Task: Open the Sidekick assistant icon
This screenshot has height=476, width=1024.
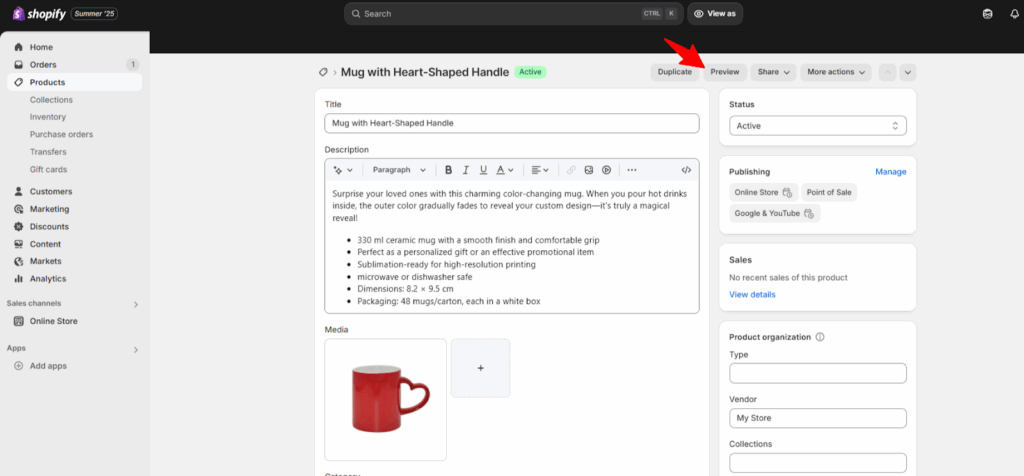Action: point(987,14)
